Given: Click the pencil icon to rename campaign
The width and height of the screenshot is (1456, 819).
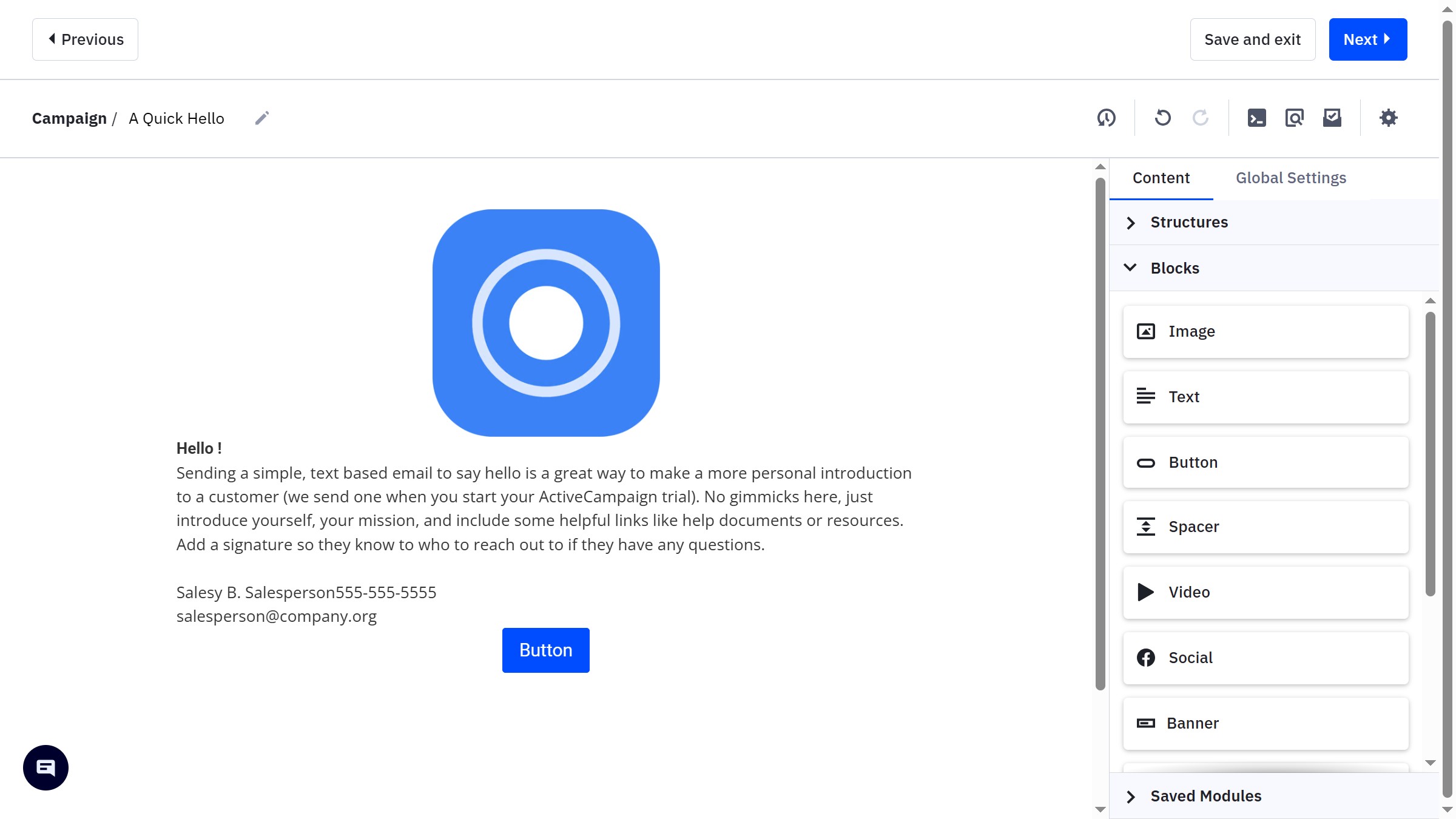Looking at the screenshot, I should click(262, 118).
